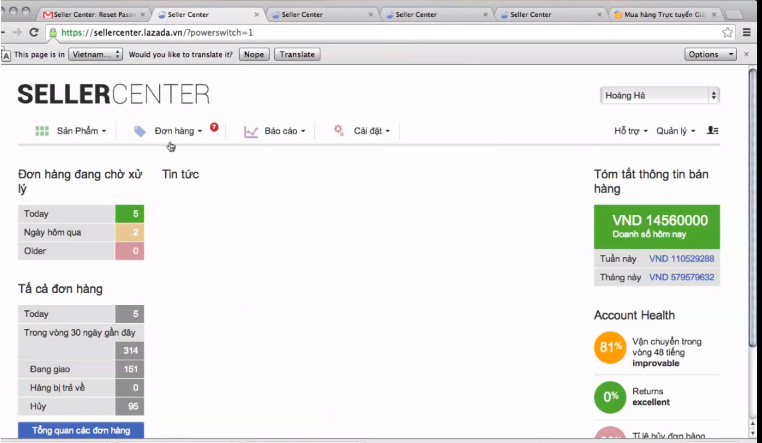Click the Sản Phẩm grid icon
The height and width of the screenshot is (443, 762).
[x=42, y=131]
